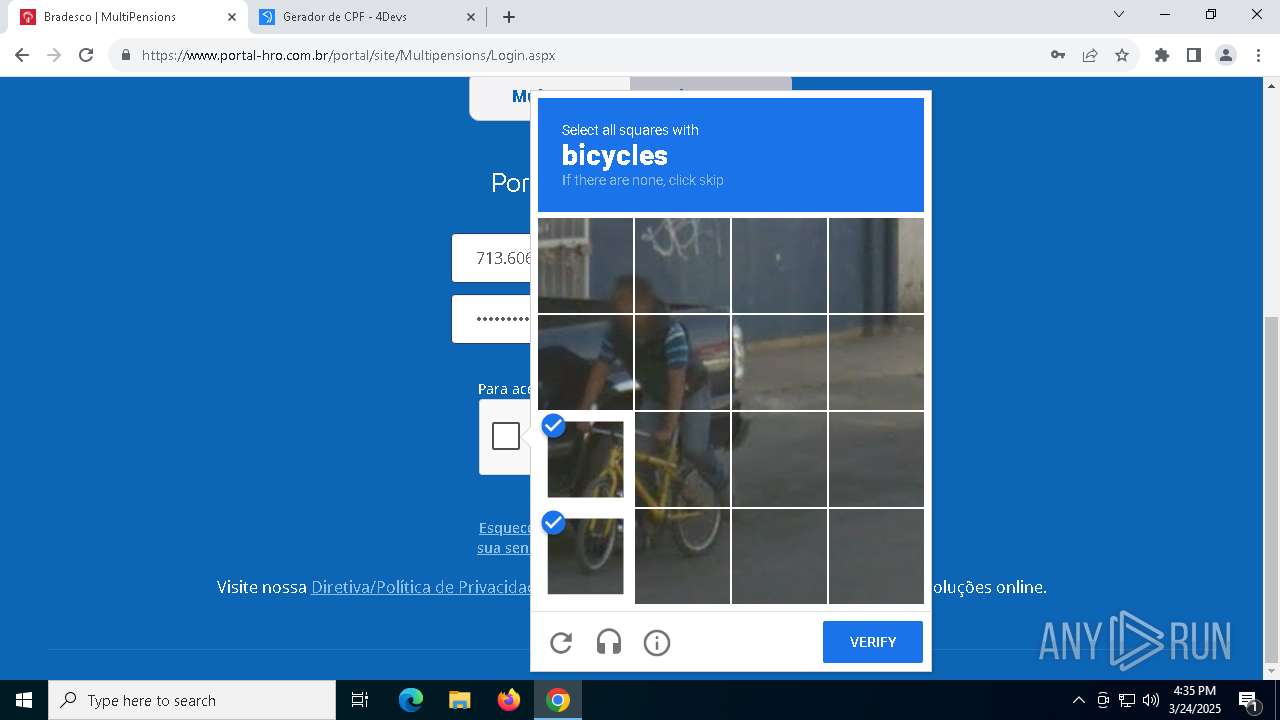Open the Extensions puzzle menu
1280x720 pixels.
point(1162,55)
